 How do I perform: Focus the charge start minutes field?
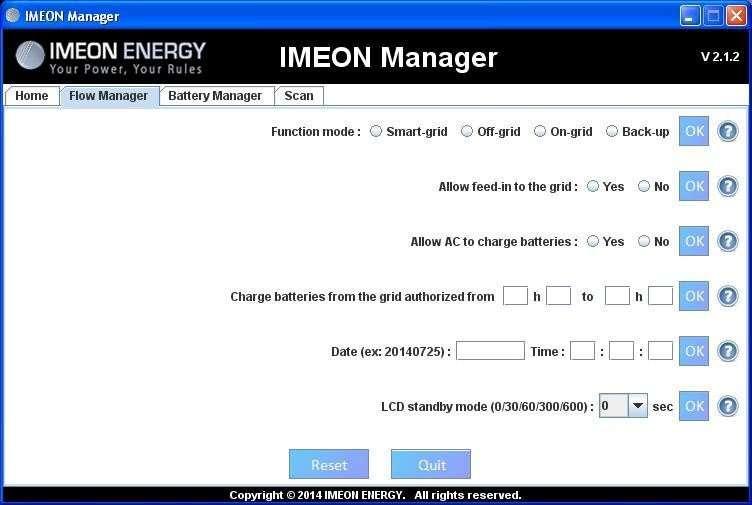point(559,296)
